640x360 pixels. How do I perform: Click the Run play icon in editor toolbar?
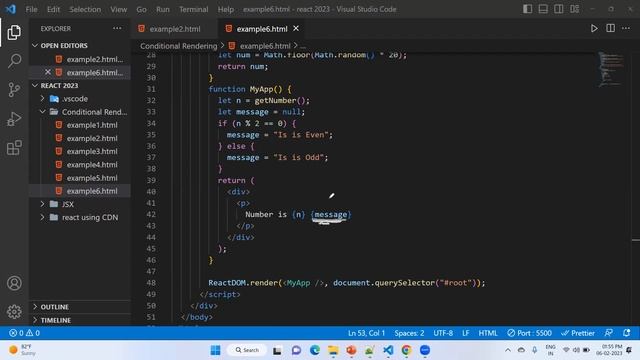[594, 29]
